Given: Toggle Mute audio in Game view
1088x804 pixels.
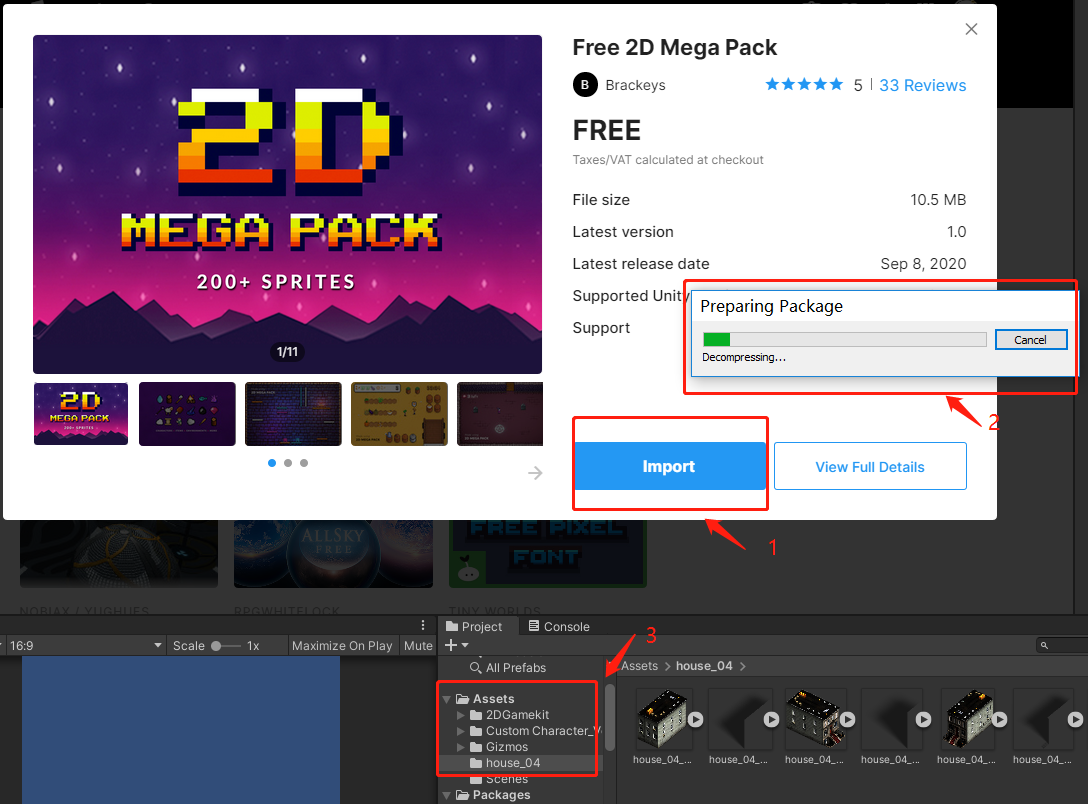Looking at the screenshot, I should click(418, 645).
